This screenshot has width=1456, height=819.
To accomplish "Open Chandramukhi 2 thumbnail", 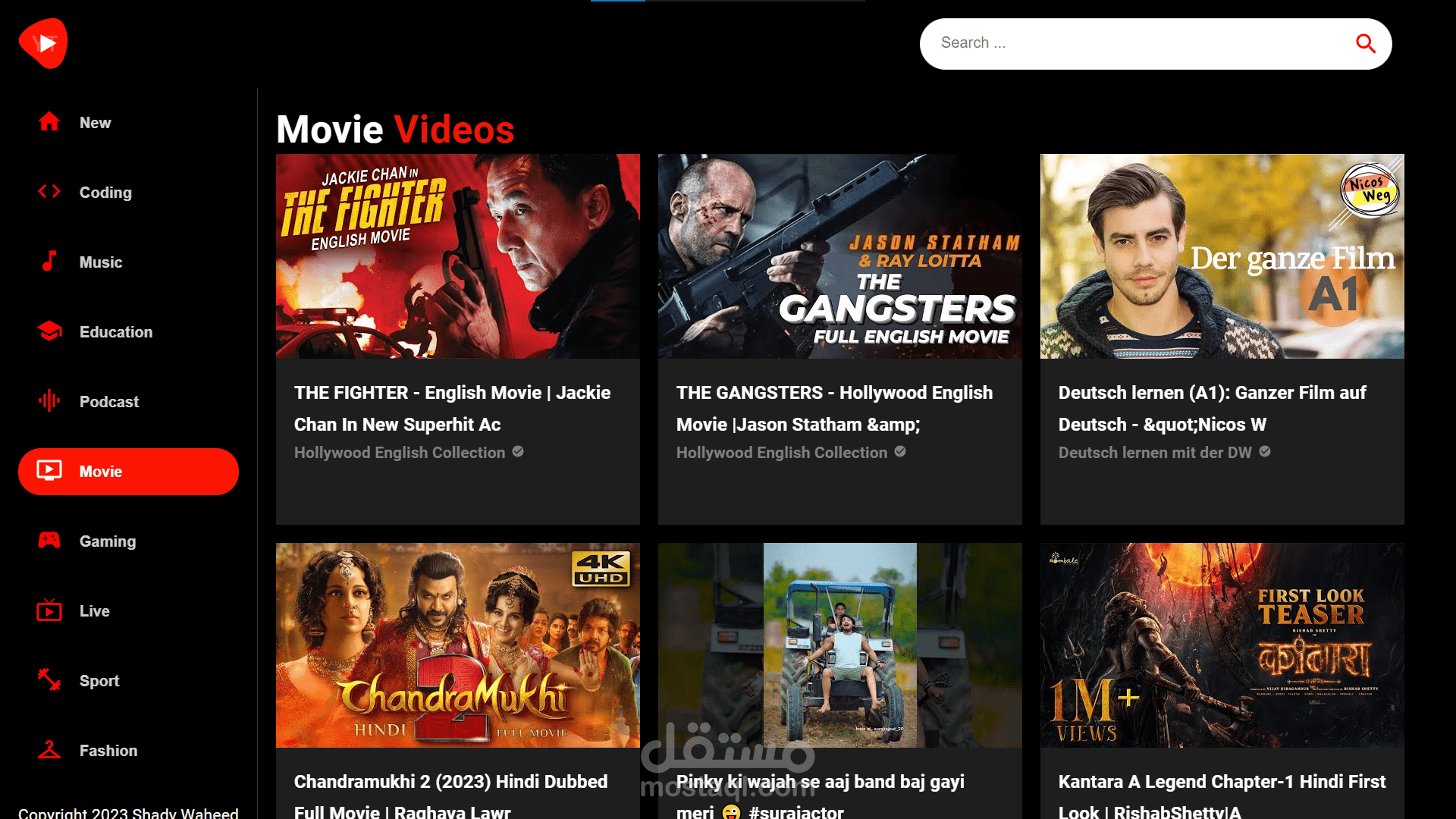I will click(458, 645).
